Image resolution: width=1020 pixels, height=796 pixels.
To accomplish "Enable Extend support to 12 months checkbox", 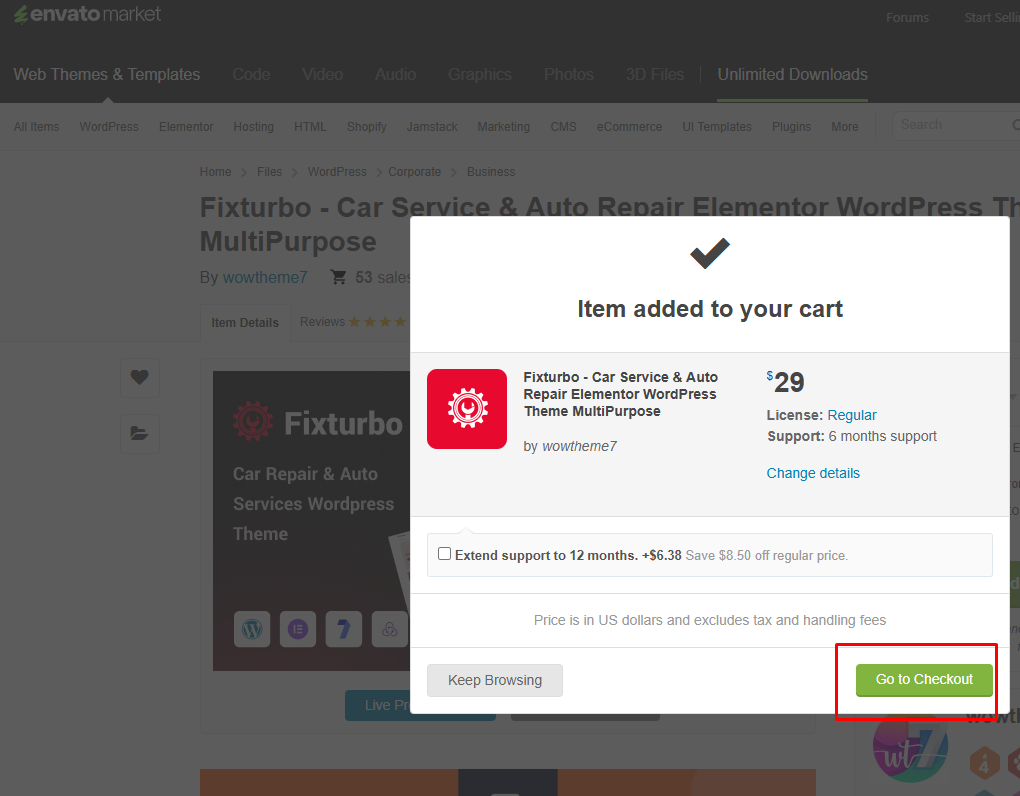I will tap(444, 553).
